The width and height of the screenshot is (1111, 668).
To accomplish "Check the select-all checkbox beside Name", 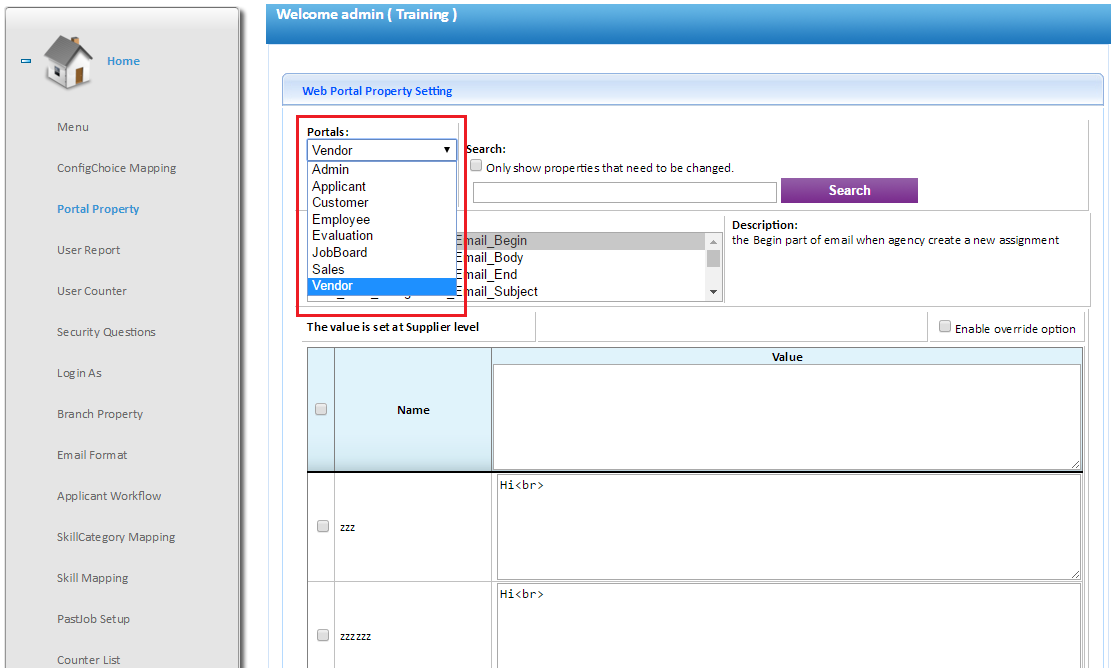I will pos(321,409).
